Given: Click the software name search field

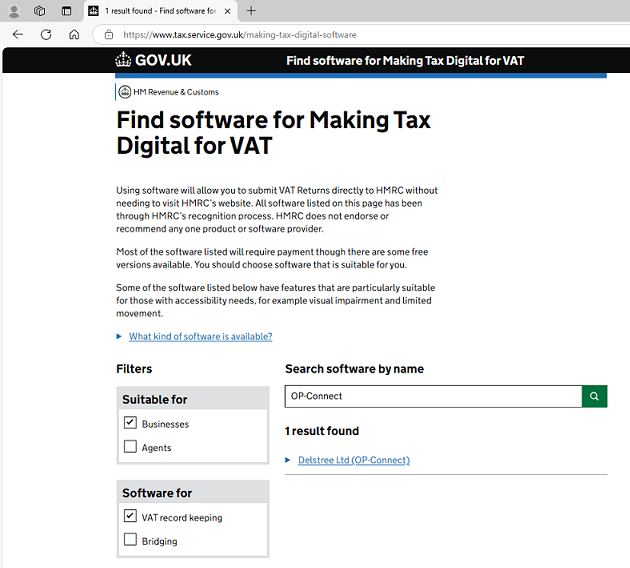Looking at the screenshot, I should click(x=432, y=396).
